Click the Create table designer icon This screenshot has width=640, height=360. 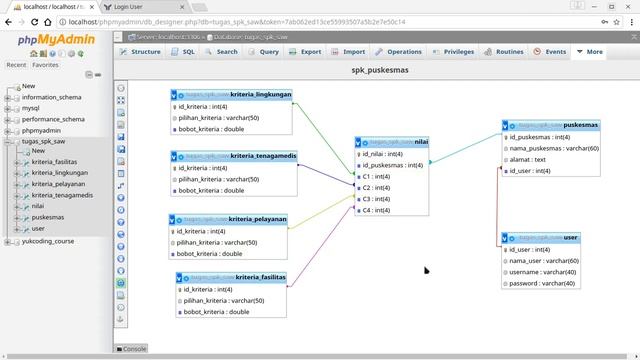121,174
